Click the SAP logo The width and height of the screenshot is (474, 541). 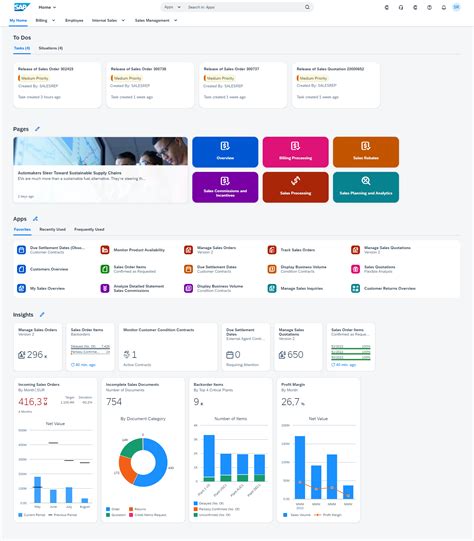[22, 7]
